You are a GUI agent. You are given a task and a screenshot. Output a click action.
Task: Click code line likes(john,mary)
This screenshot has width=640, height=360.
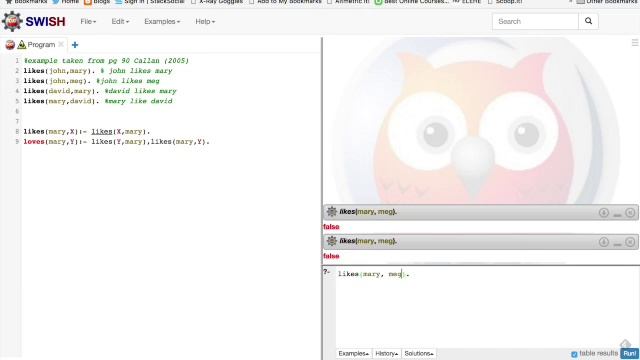(x=98, y=71)
